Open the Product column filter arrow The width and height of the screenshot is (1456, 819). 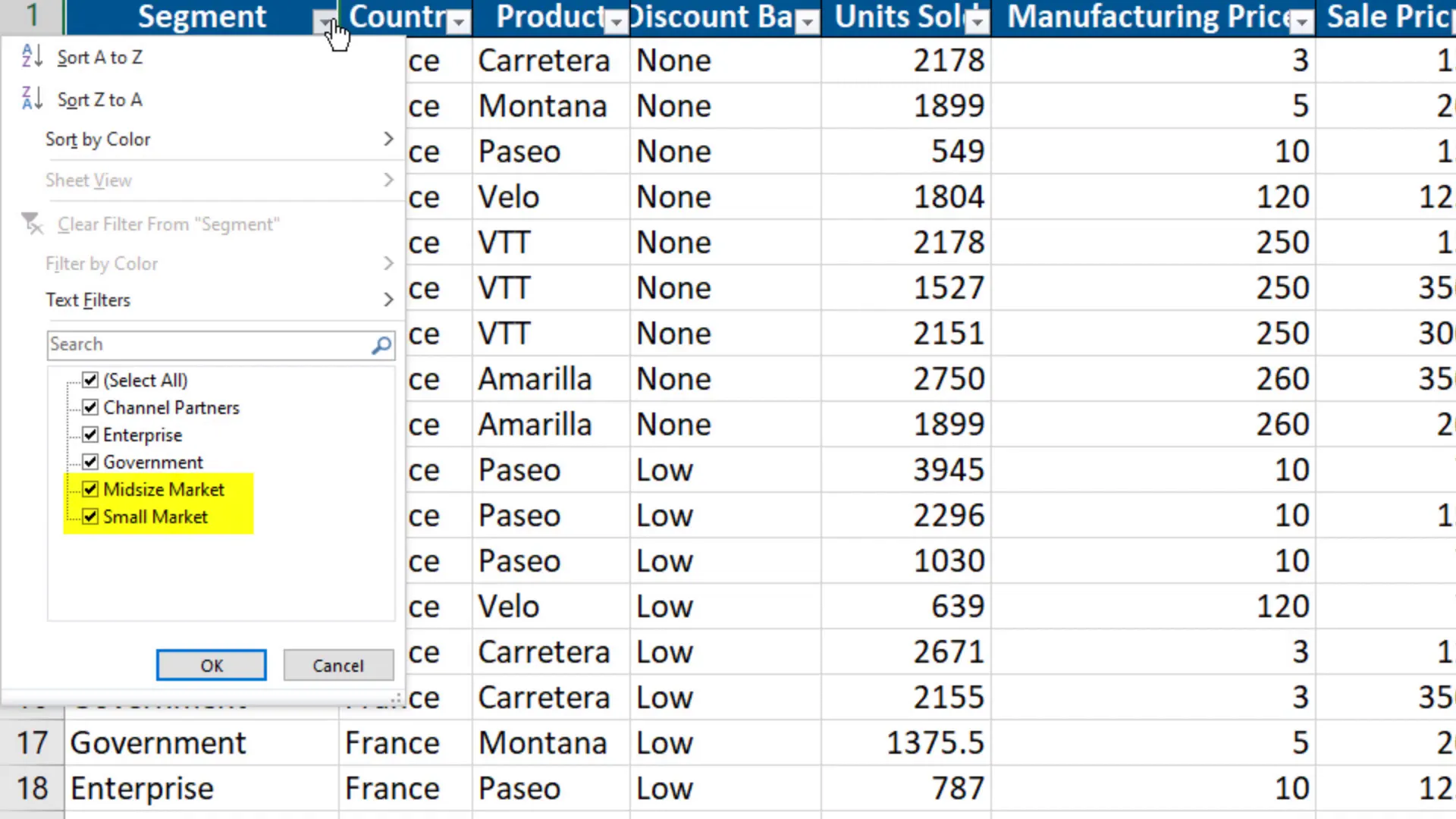tap(617, 23)
